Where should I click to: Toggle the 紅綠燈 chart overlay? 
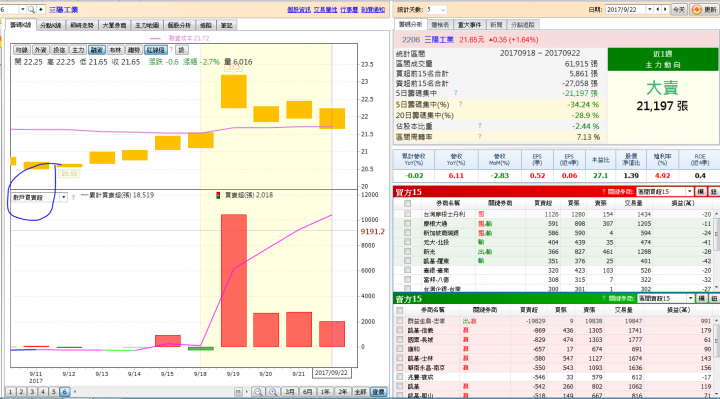(x=156, y=50)
